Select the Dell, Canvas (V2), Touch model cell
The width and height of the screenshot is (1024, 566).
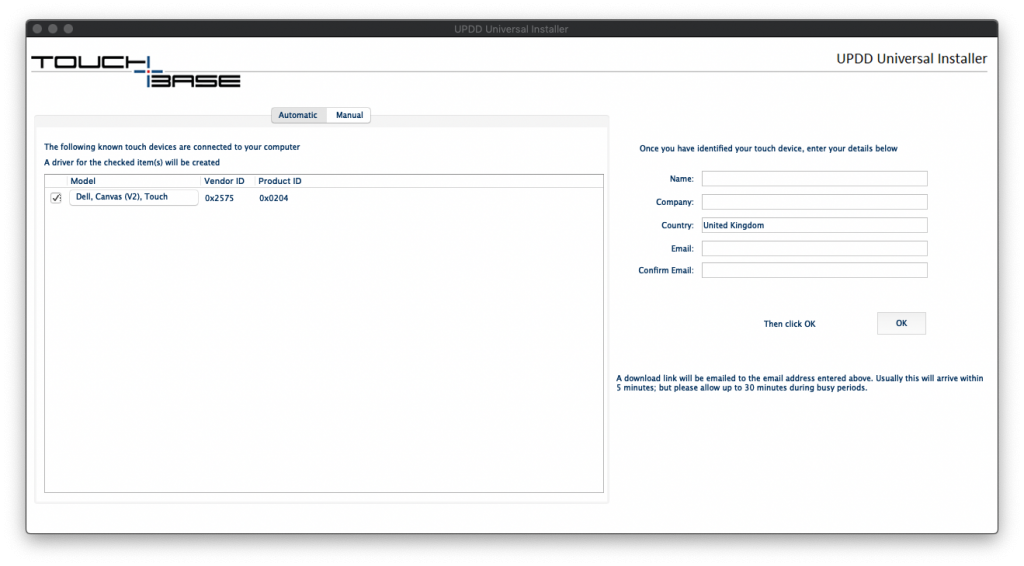[x=134, y=197]
